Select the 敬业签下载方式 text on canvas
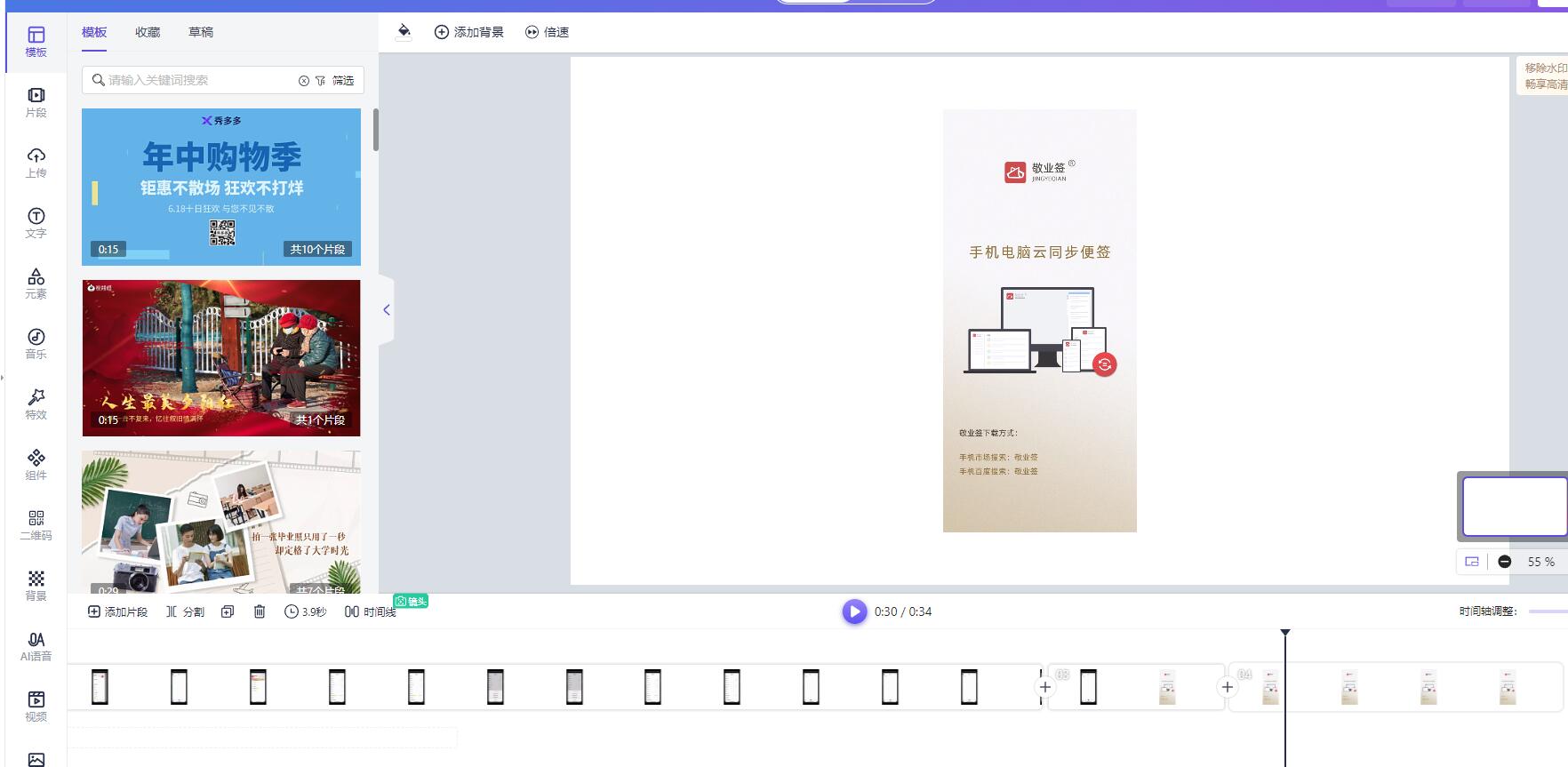The height and width of the screenshot is (767, 1568). pyautogui.click(x=988, y=433)
